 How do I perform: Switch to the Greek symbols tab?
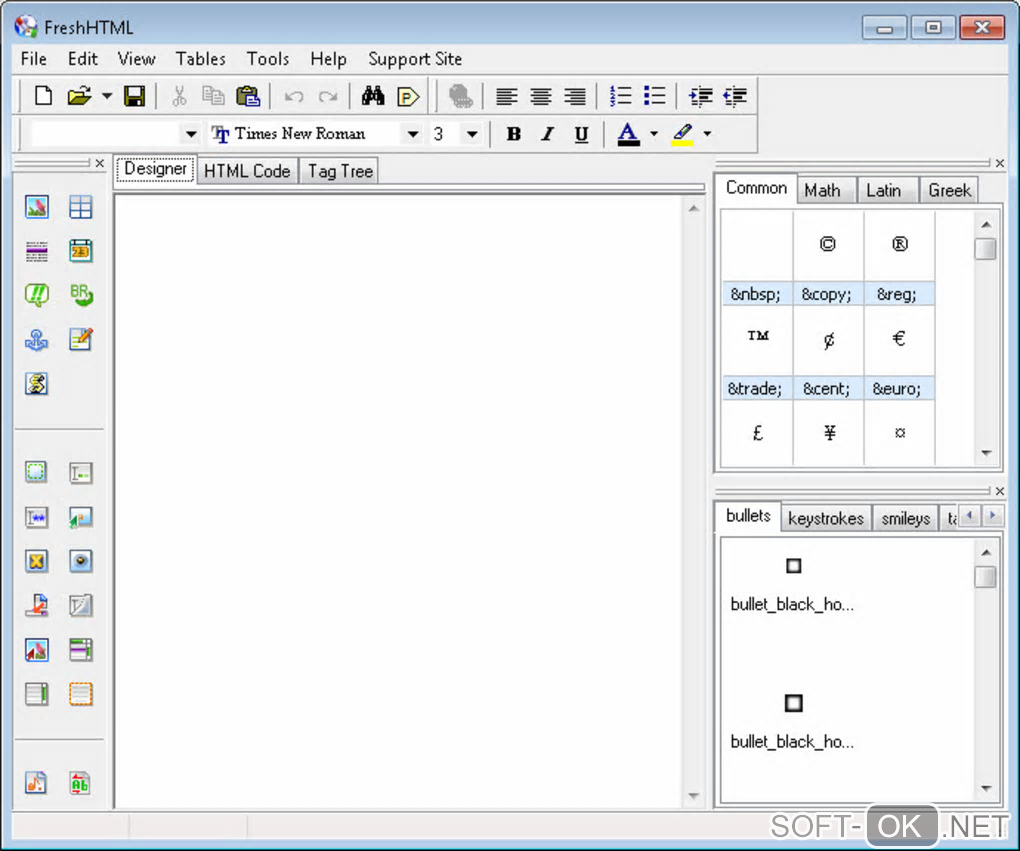pyautogui.click(x=949, y=191)
